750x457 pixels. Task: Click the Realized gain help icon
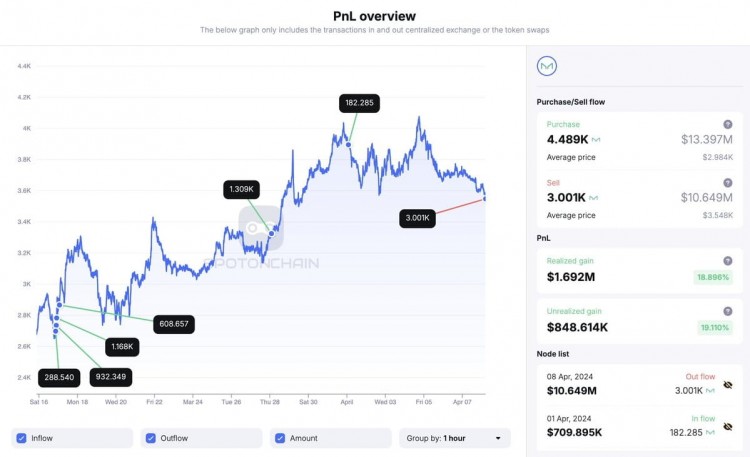[727, 260]
